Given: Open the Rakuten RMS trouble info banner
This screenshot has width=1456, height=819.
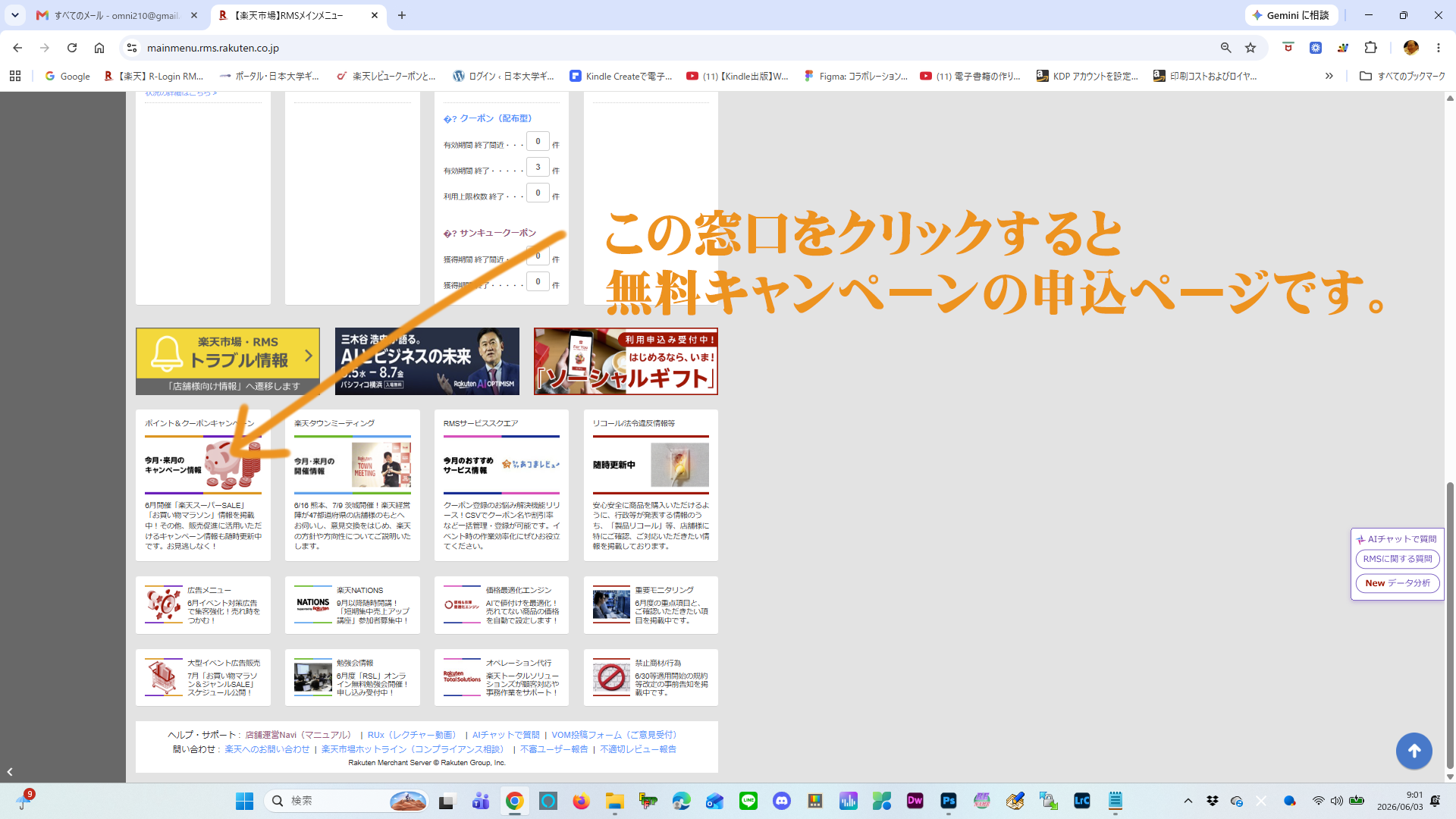Looking at the screenshot, I should pyautogui.click(x=227, y=361).
